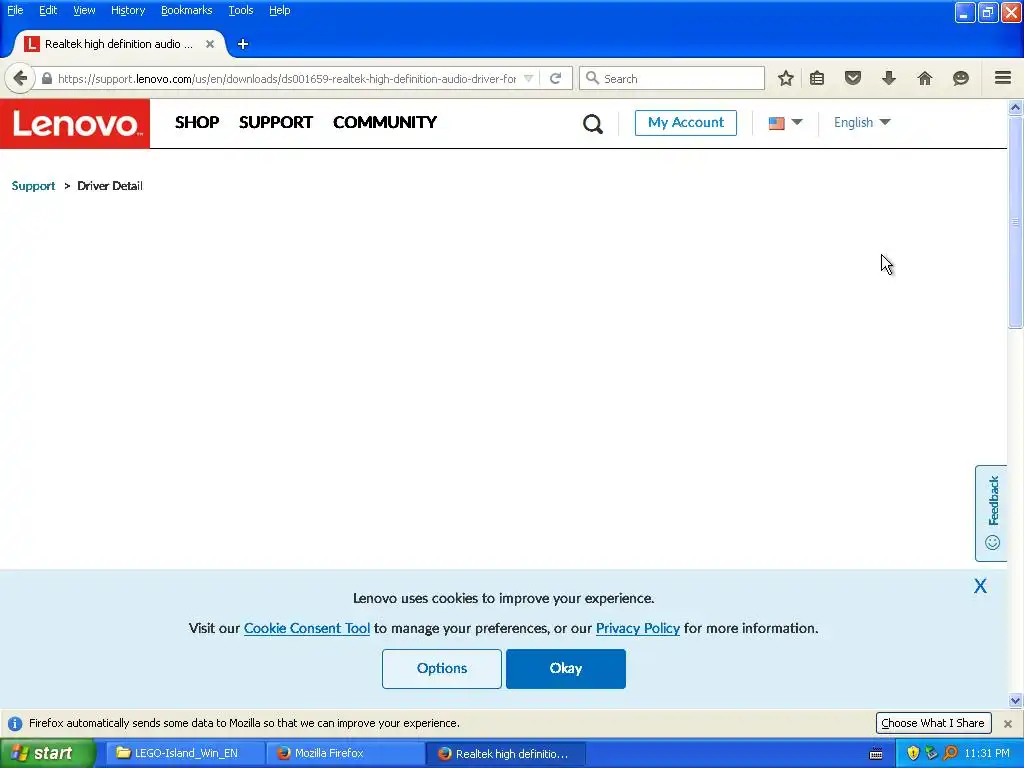Open the Bookmarks menu
This screenshot has width=1024, height=768.
tap(186, 10)
